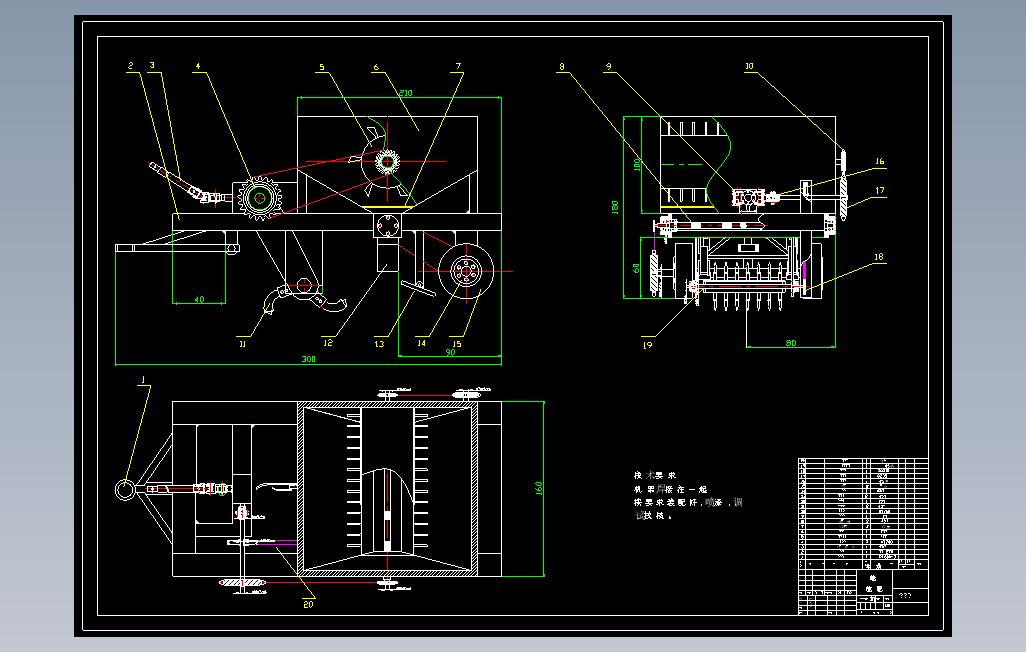
Task: Select part callout label 12
Action: (x=328, y=342)
